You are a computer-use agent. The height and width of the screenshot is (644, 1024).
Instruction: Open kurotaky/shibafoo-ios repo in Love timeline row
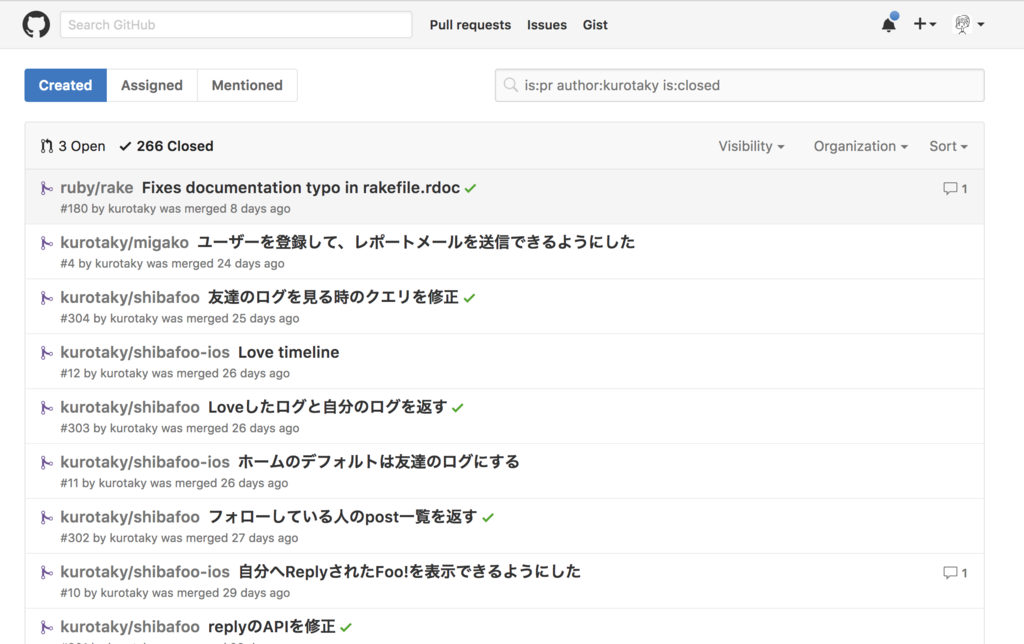pos(145,352)
